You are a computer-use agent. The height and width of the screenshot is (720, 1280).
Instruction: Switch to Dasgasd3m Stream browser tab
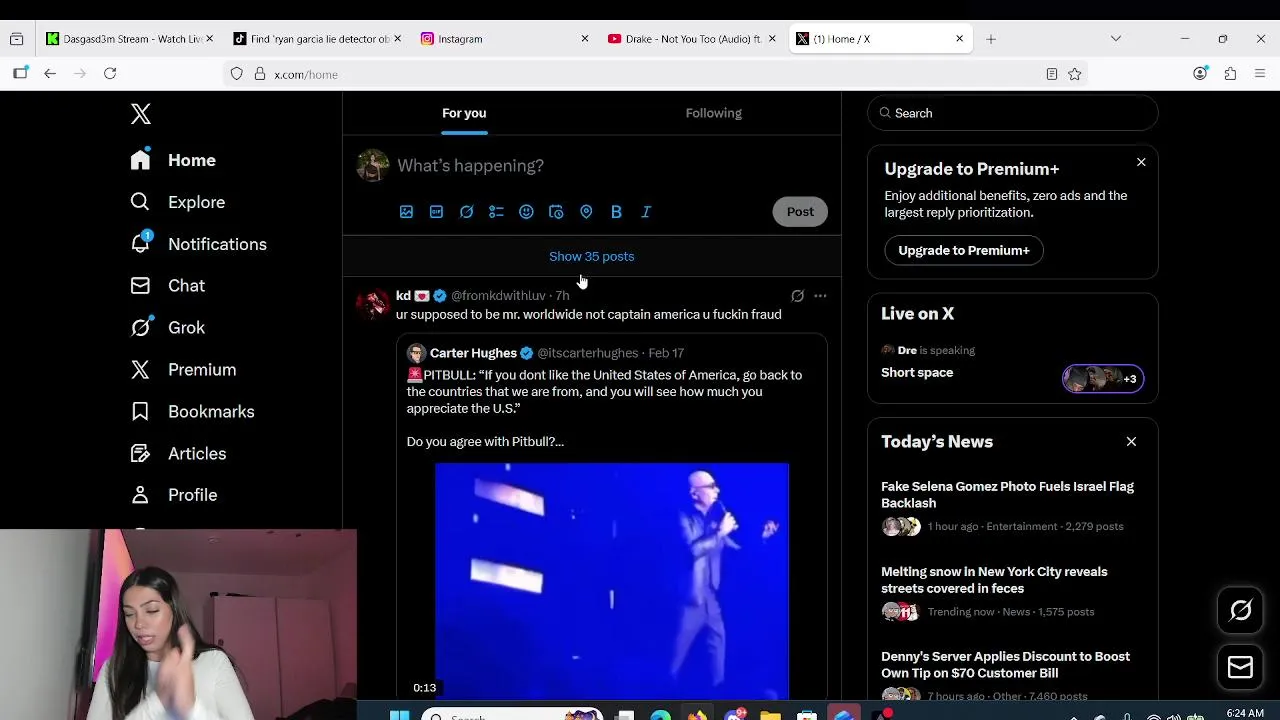130,39
